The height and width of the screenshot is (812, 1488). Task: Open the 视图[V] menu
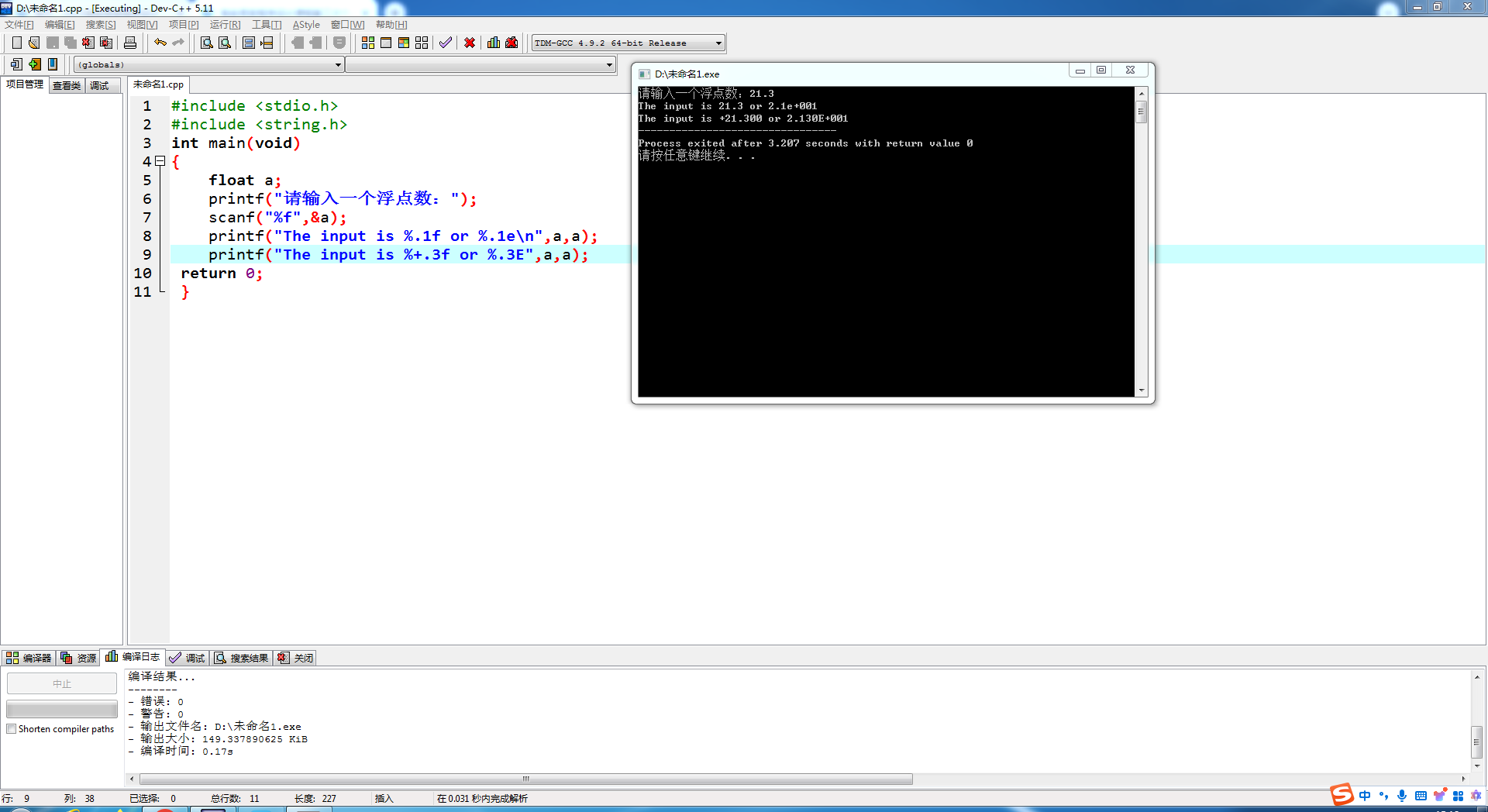click(x=142, y=25)
